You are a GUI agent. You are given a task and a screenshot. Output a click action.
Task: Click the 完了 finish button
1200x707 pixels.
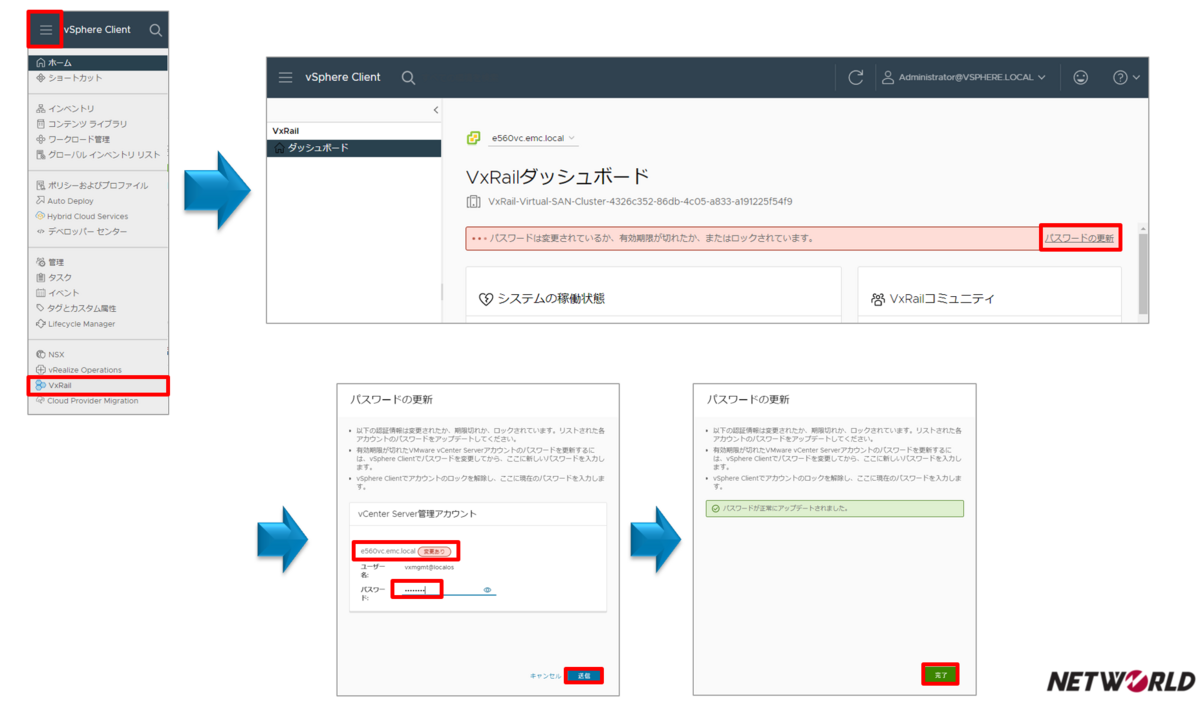[940, 675]
